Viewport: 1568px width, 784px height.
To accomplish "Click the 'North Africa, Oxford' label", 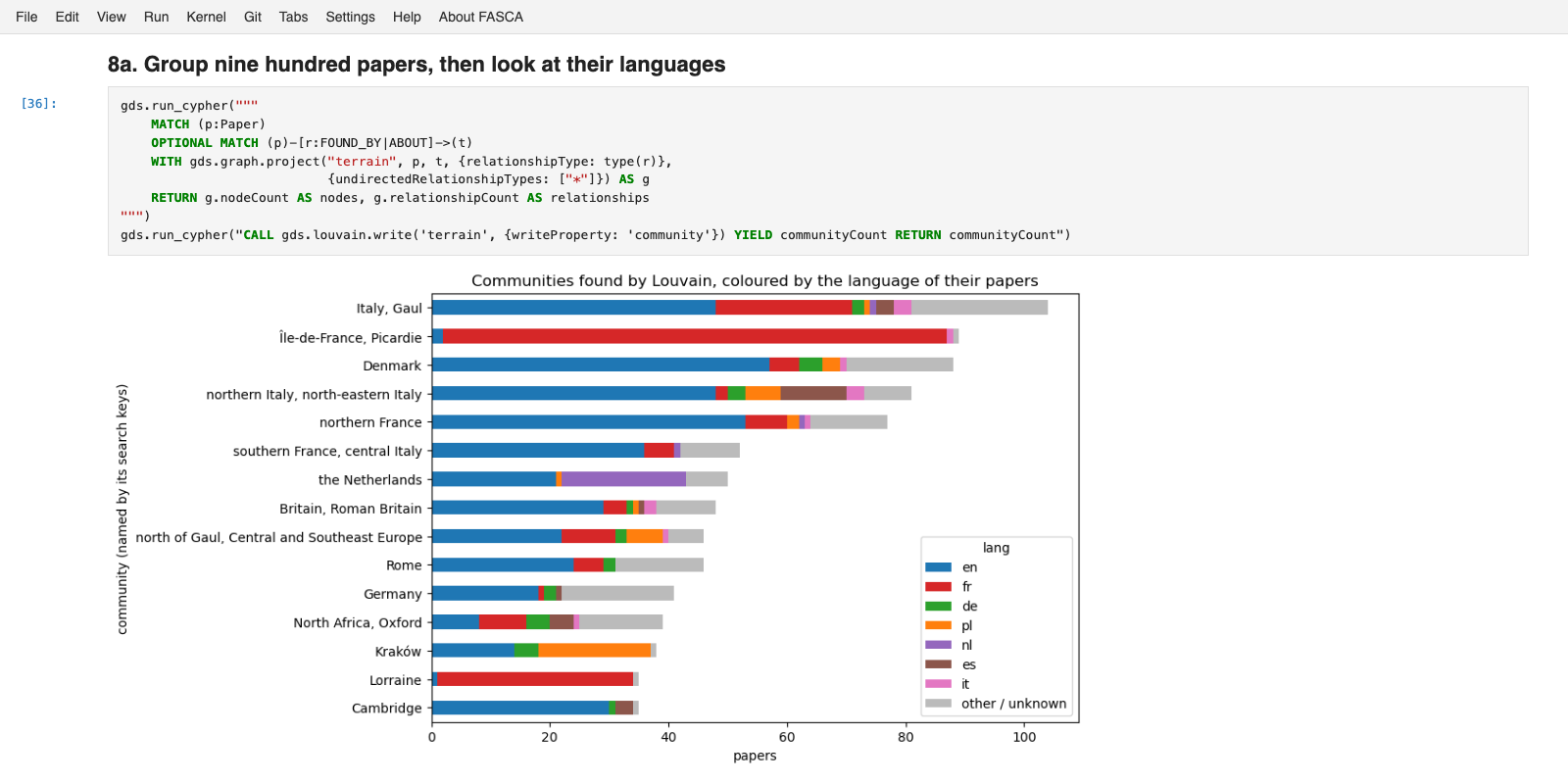I will [x=358, y=622].
